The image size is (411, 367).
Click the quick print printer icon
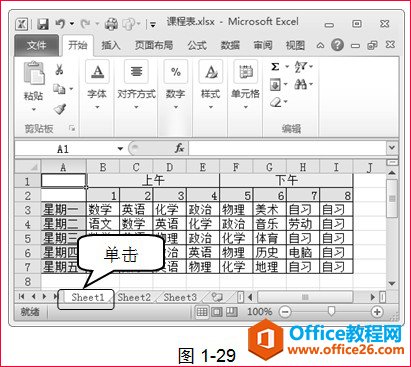coord(111,24)
